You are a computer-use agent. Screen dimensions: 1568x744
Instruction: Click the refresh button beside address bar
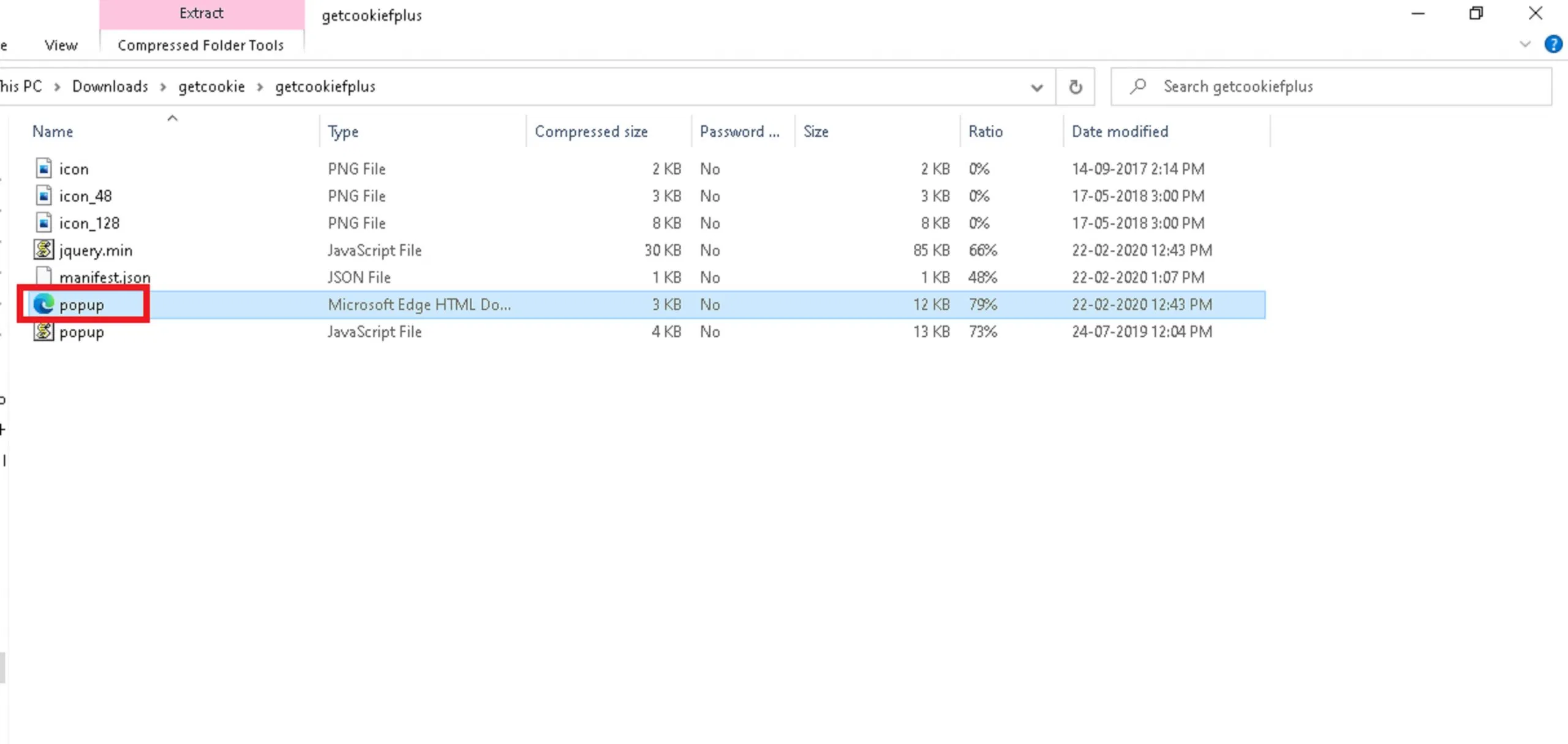[1075, 87]
